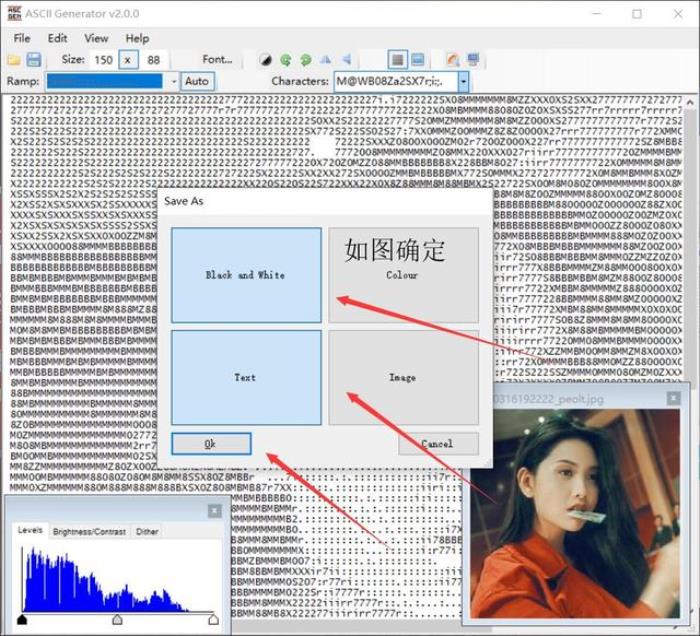The image size is (700, 636).
Task: Choose the Colour output option
Action: [403, 275]
